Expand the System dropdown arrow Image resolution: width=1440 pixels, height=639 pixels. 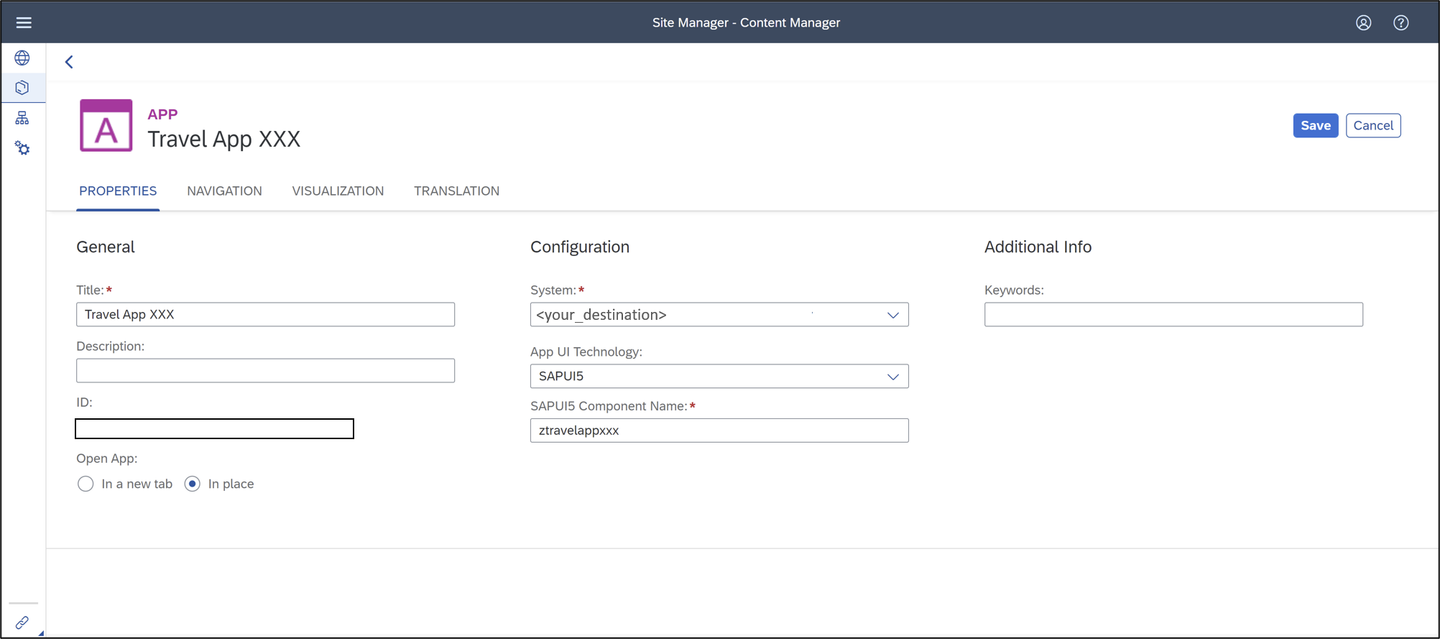pyautogui.click(x=893, y=315)
